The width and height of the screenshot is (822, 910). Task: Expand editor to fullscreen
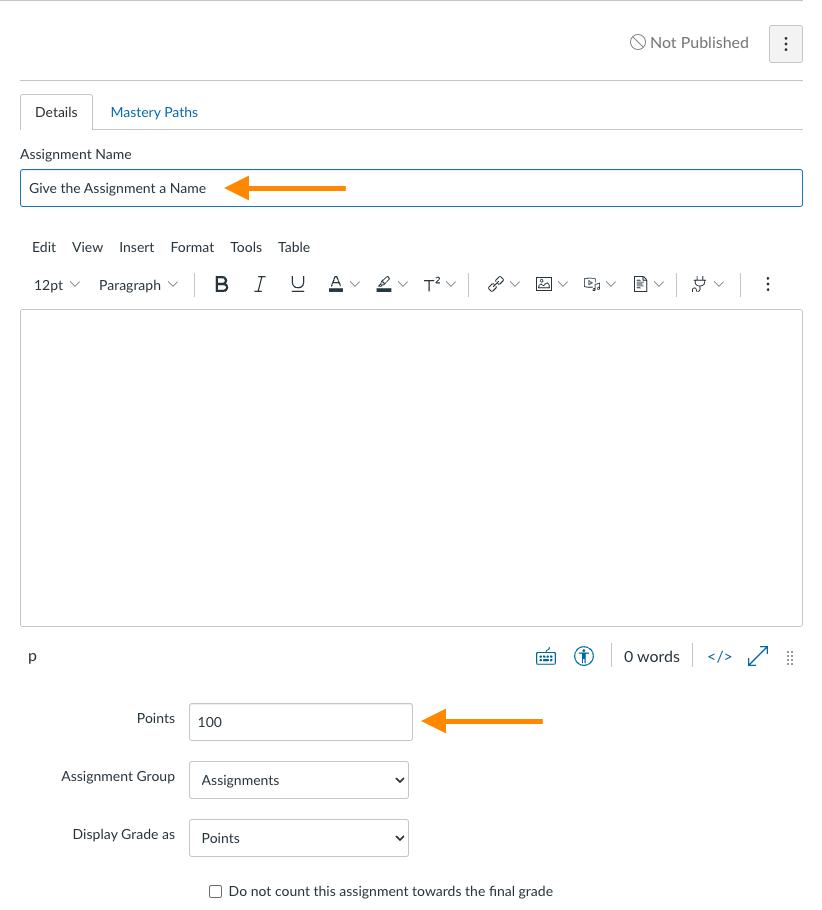coord(758,656)
